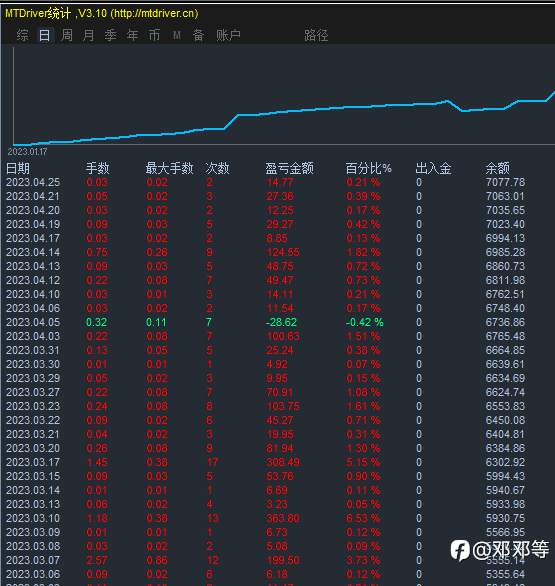This screenshot has width=555, height=586.
Task: Click the 日期 column header
Action: [x=18, y=168]
